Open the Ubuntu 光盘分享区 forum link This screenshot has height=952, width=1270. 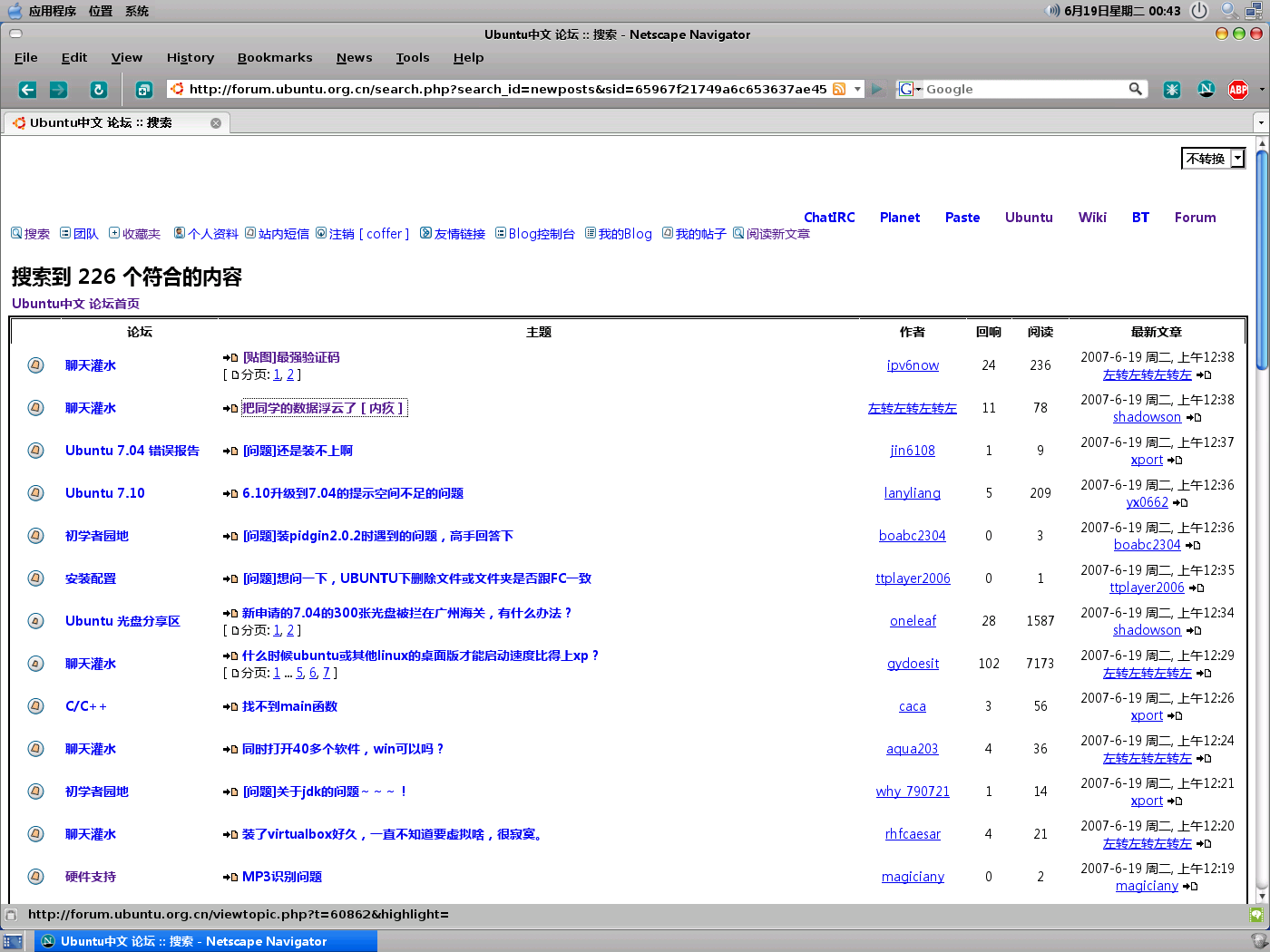(x=122, y=621)
